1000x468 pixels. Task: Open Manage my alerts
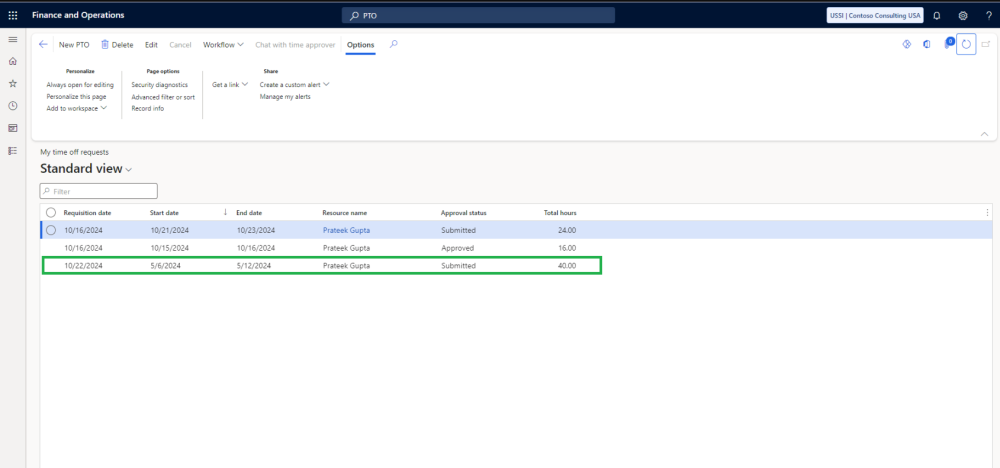(285, 96)
